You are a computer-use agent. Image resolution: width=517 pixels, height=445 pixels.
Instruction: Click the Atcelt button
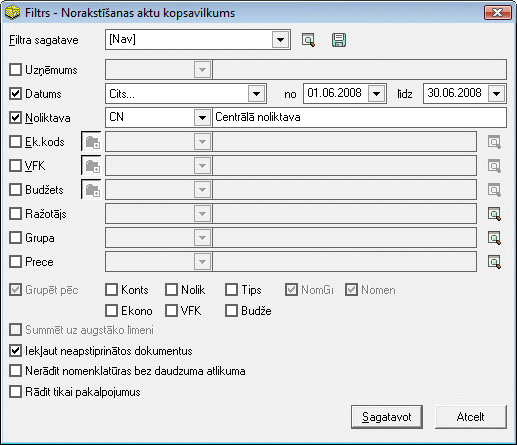(x=471, y=417)
